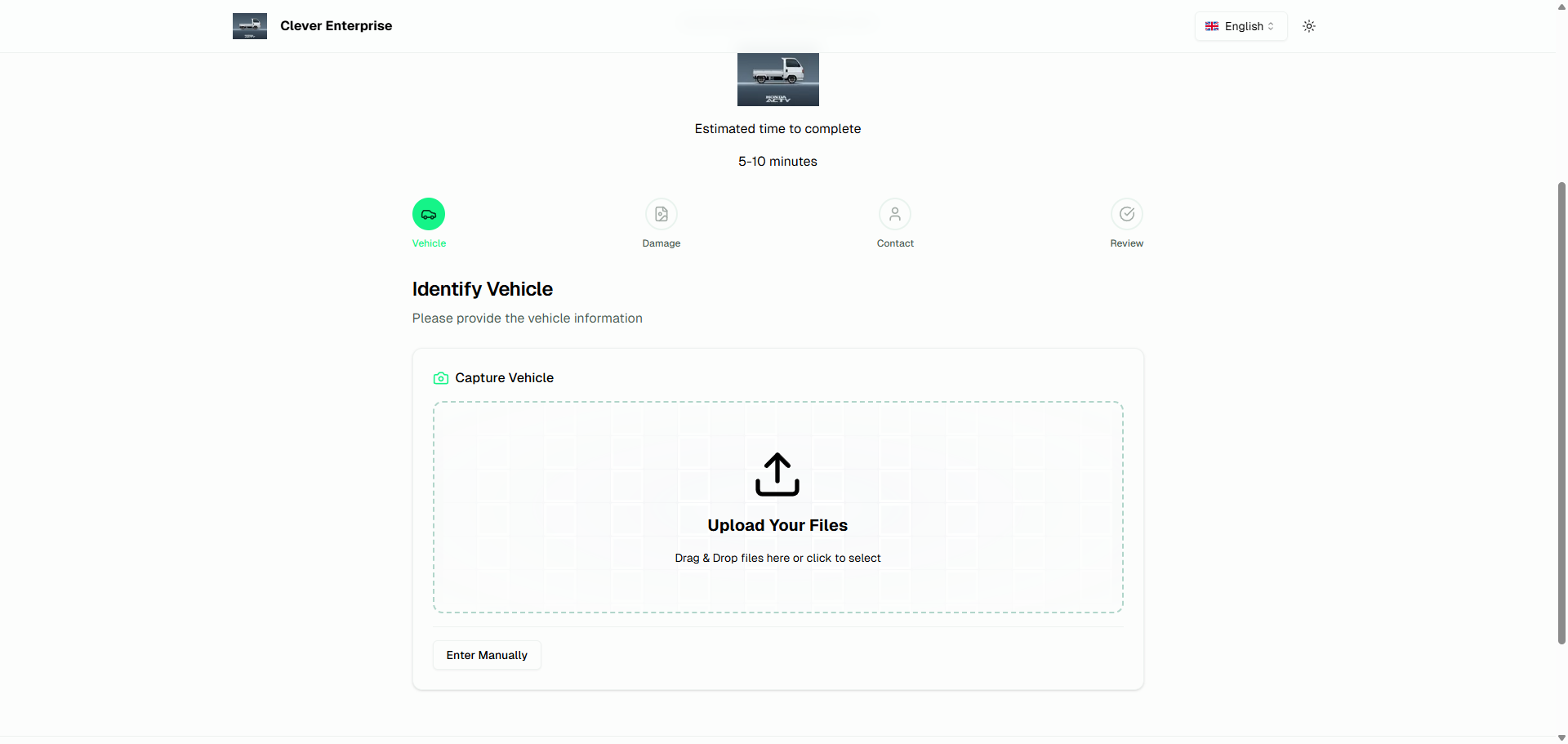The width and height of the screenshot is (1568, 744).
Task: Select the Review checkmark step icon
Action: click(1126, 214)
